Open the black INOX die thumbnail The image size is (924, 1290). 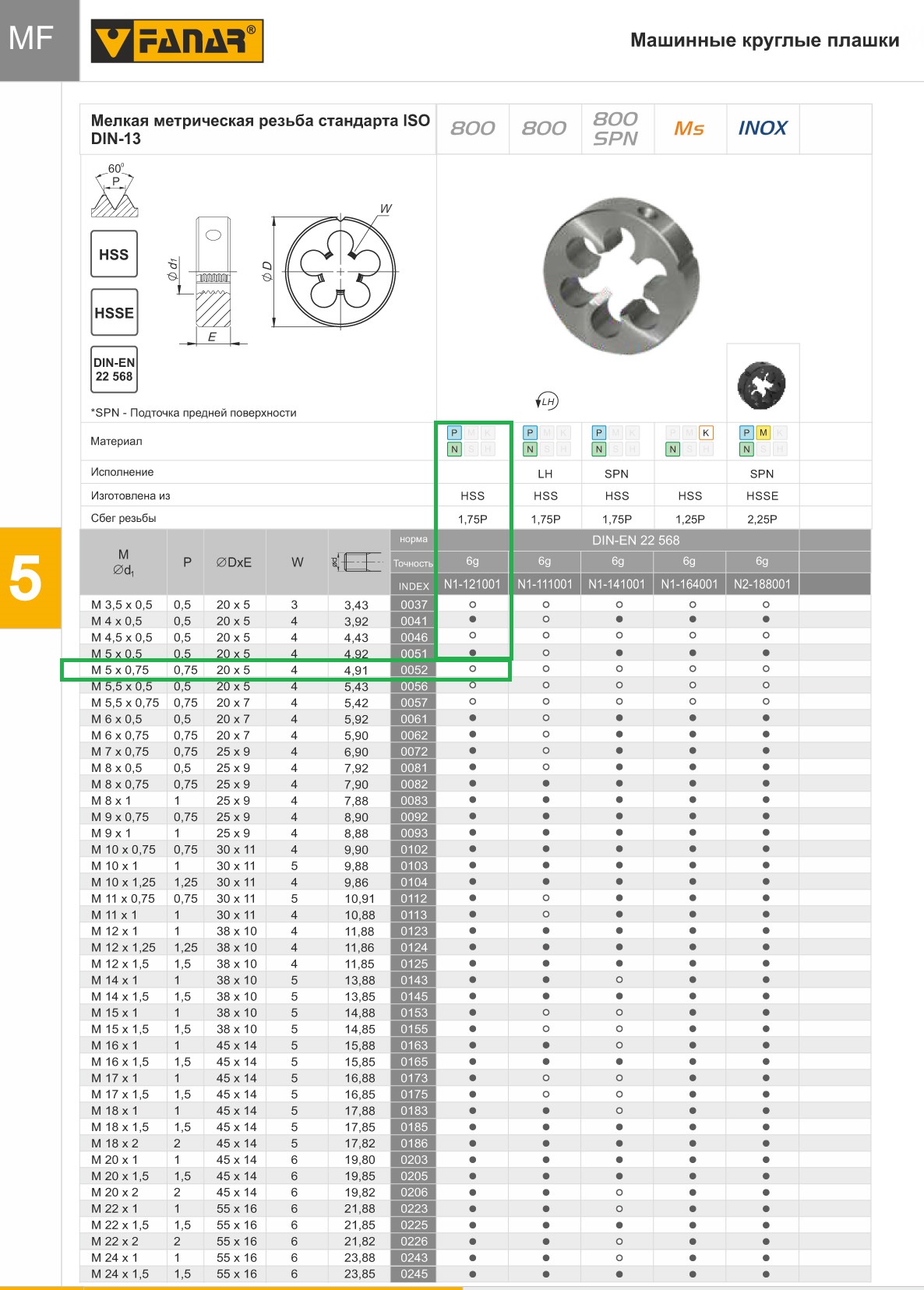pyautogui.click(x=761, y=385)
